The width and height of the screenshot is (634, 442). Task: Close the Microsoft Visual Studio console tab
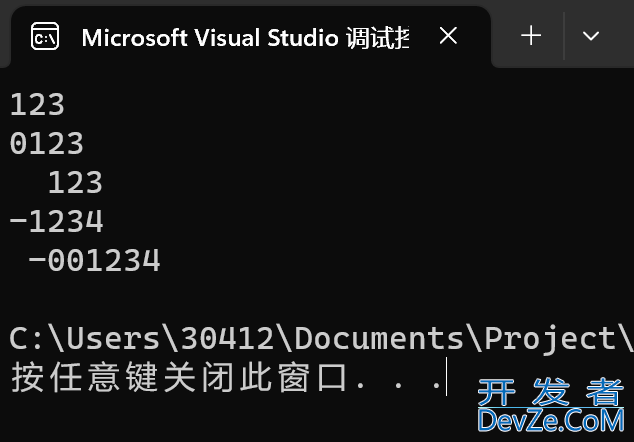[448, 36]
